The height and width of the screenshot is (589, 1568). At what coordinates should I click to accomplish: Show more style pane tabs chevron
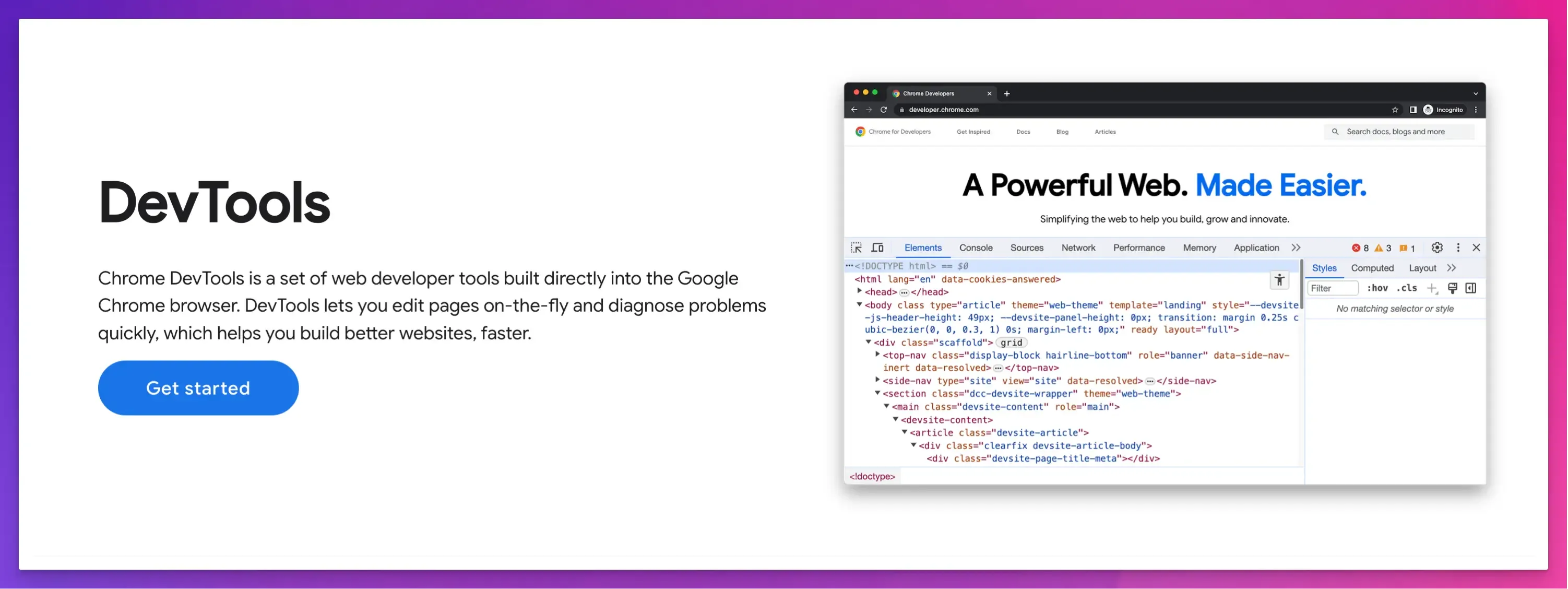(x=1452, y=268)
